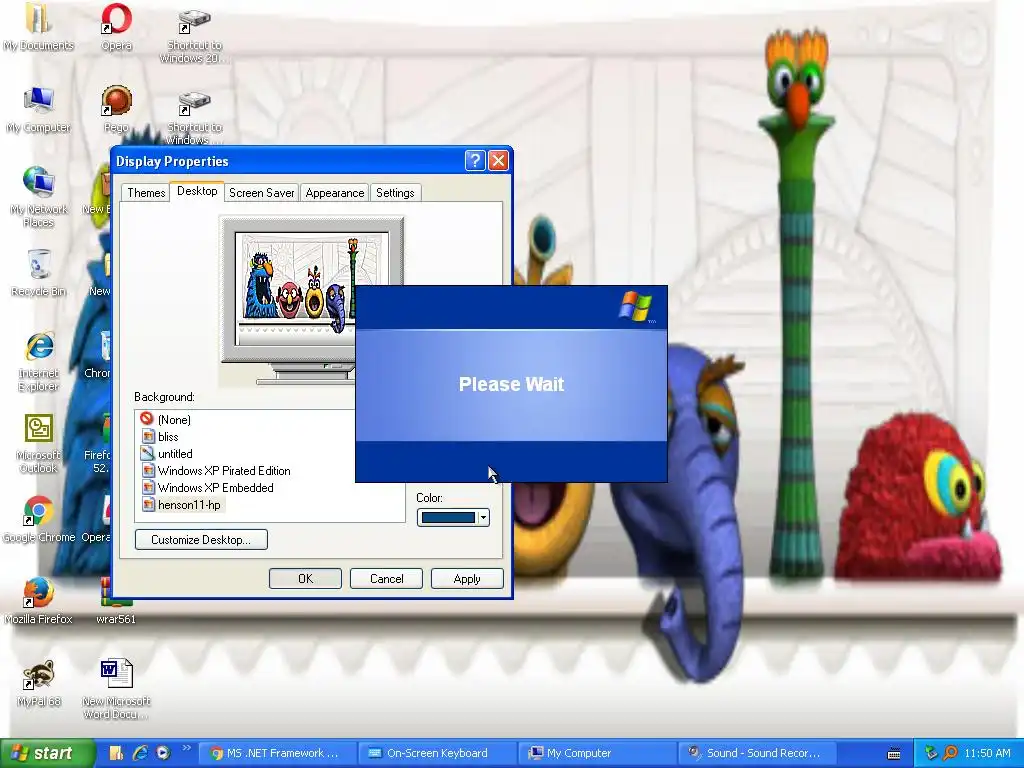Click the help question mark in Display Properties
Screen dimensions: 1024x768
click(475, 161)
